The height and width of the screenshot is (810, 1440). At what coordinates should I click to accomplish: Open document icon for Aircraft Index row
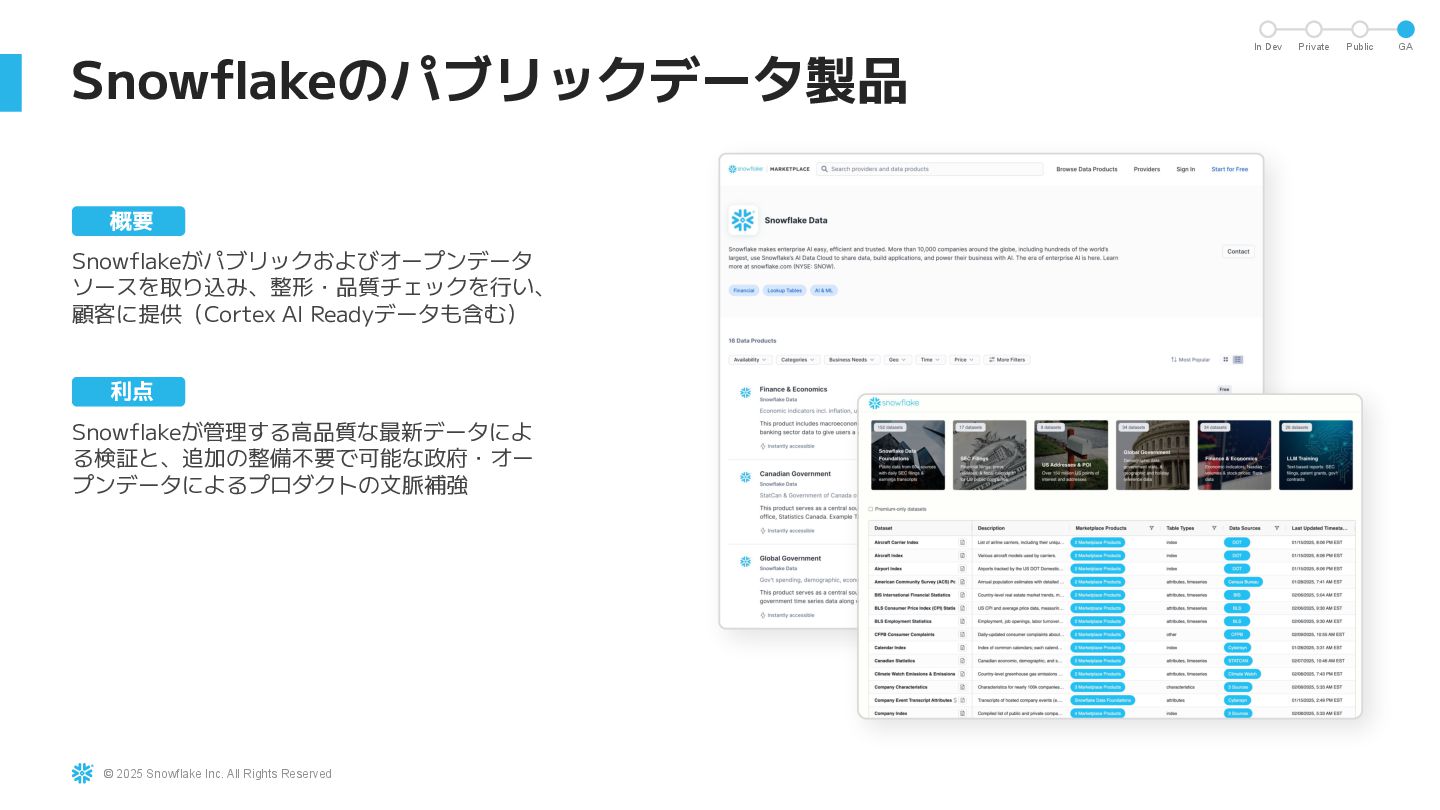pos(963,555)
